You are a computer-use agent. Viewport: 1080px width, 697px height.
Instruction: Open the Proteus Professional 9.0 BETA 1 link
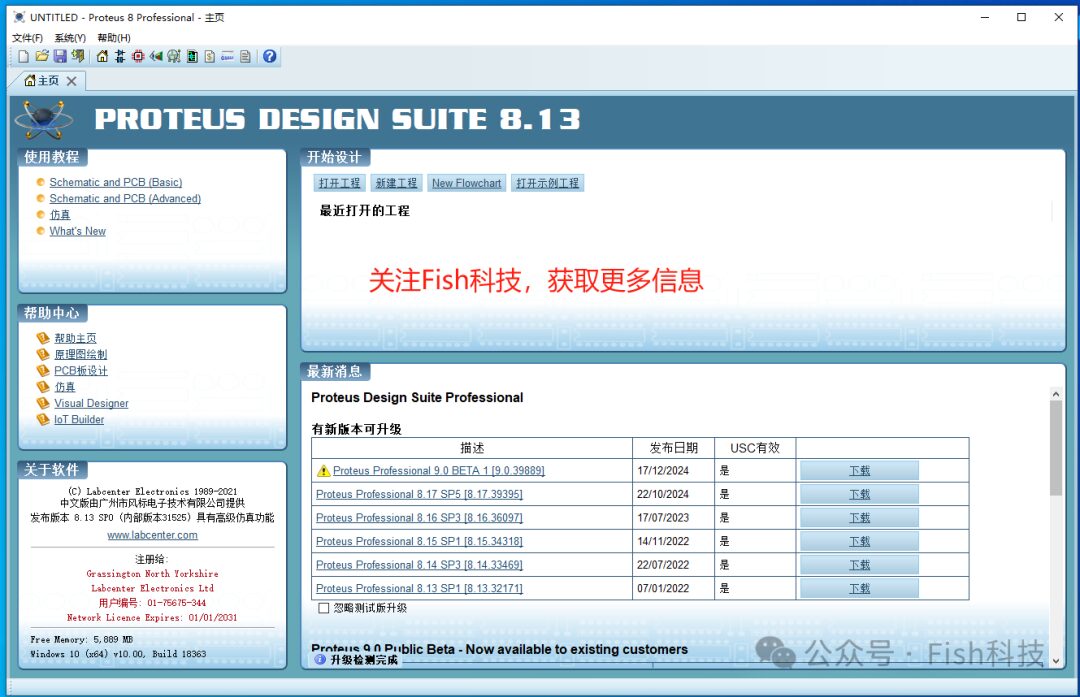click(x=439, y=471)
